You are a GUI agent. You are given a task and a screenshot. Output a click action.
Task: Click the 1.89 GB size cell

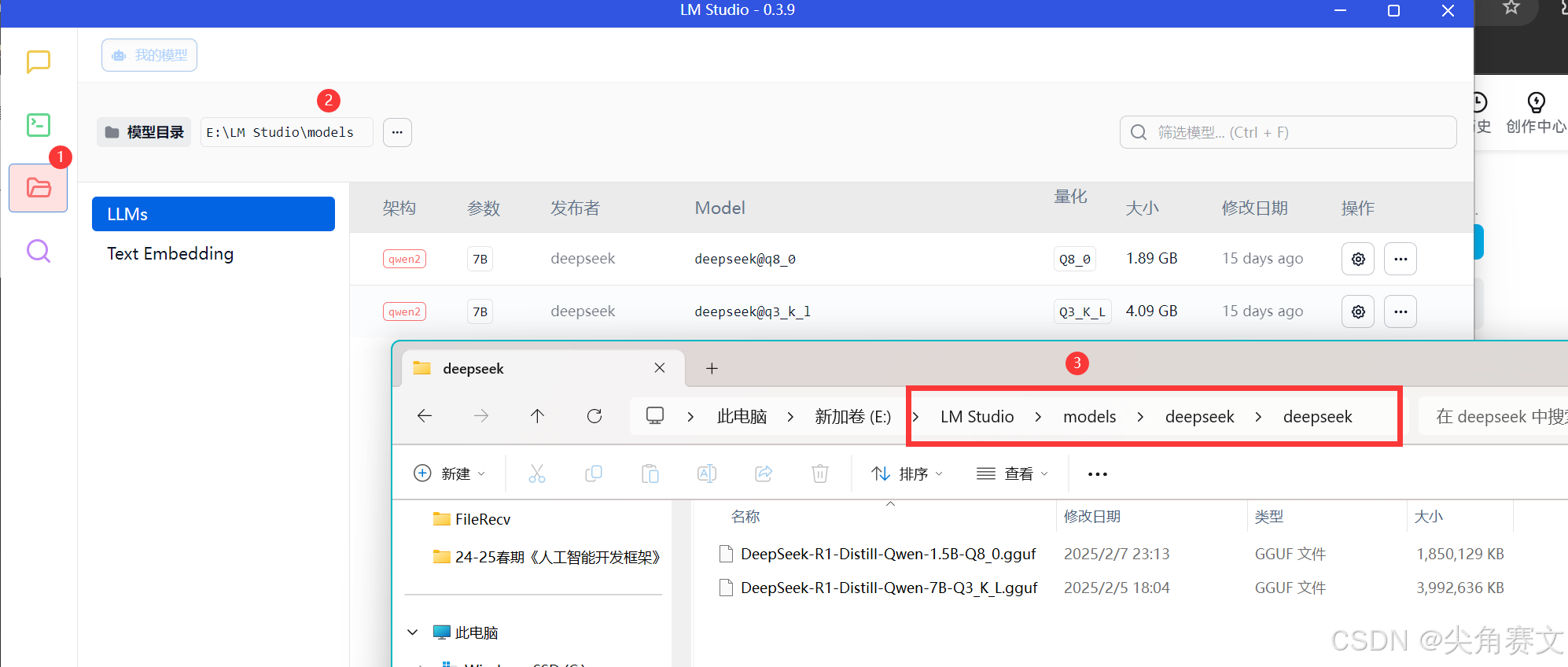(x=1151, y=258)
